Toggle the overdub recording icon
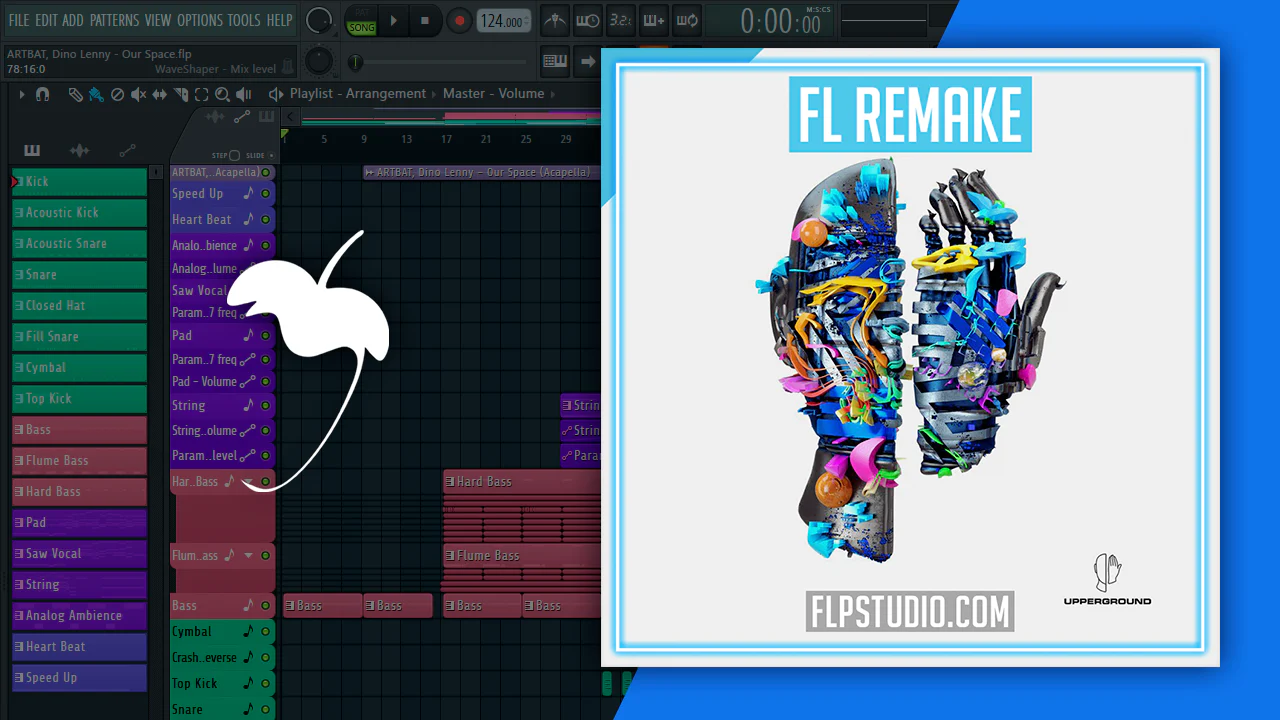1280x720 pixels. tap(654, 20)
